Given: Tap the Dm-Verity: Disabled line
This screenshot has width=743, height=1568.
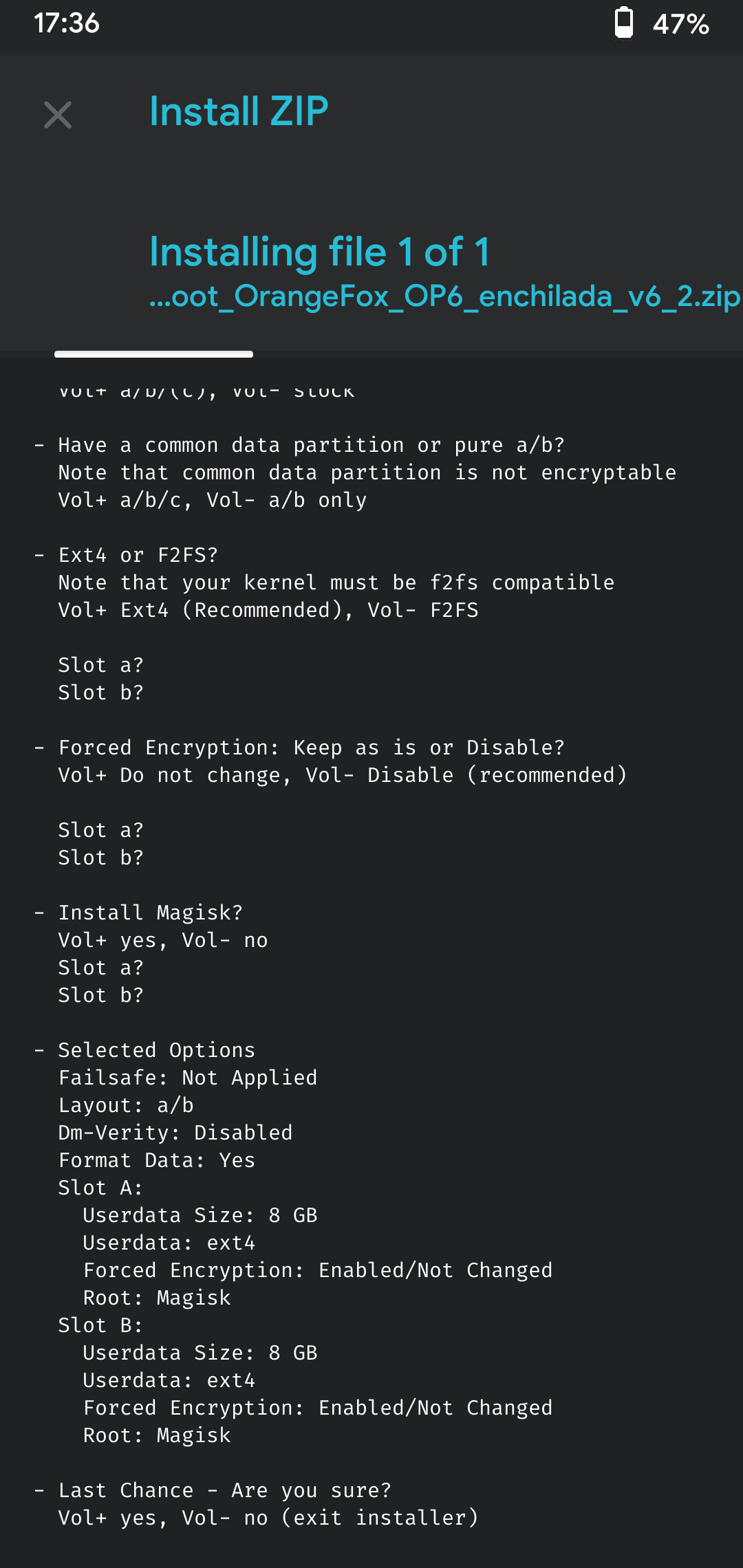Looking at the screenshot, I should [175, 1133].
